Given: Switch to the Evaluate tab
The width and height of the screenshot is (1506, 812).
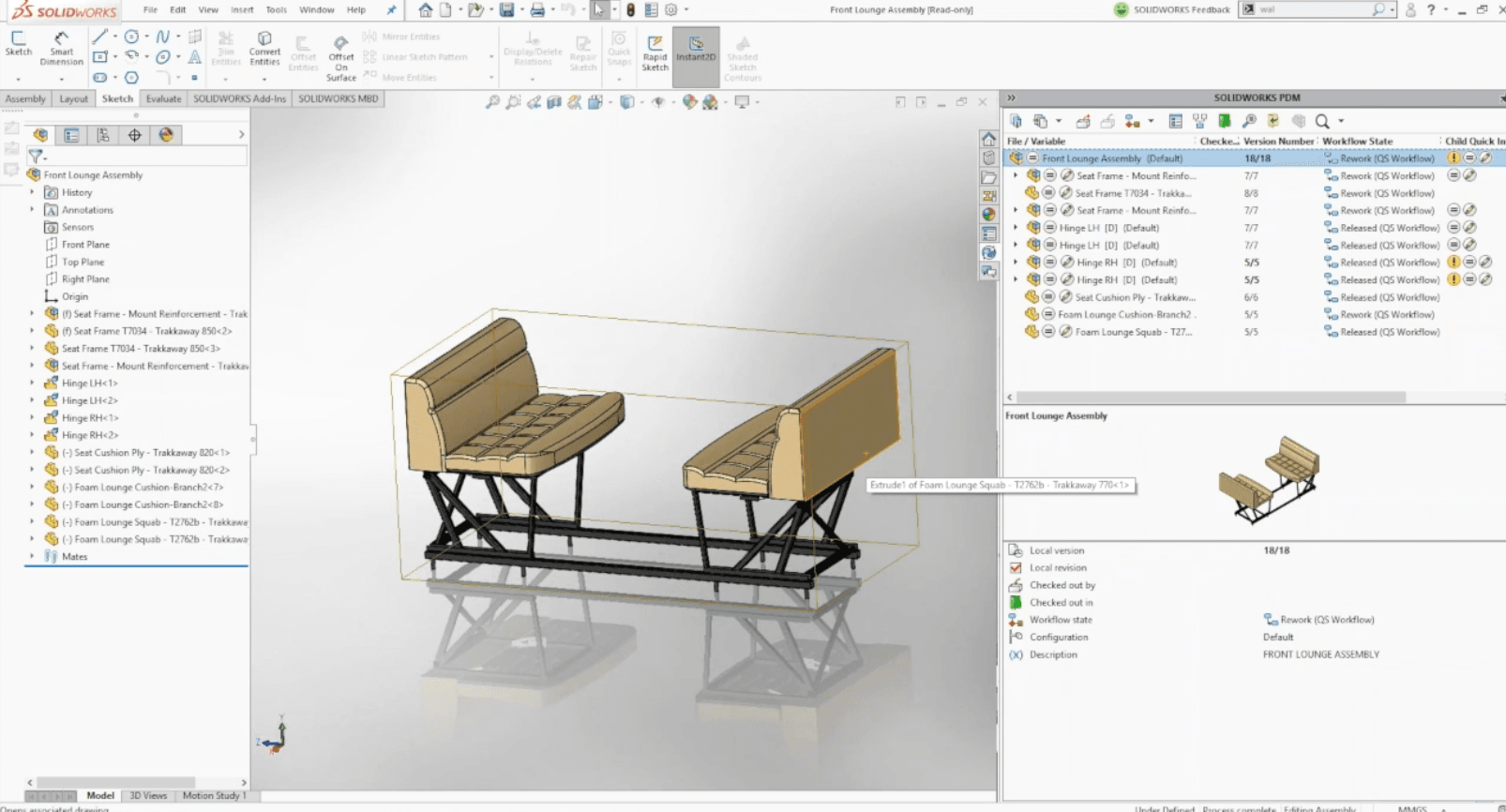Looking at the screenshot, I should (163, 98).
